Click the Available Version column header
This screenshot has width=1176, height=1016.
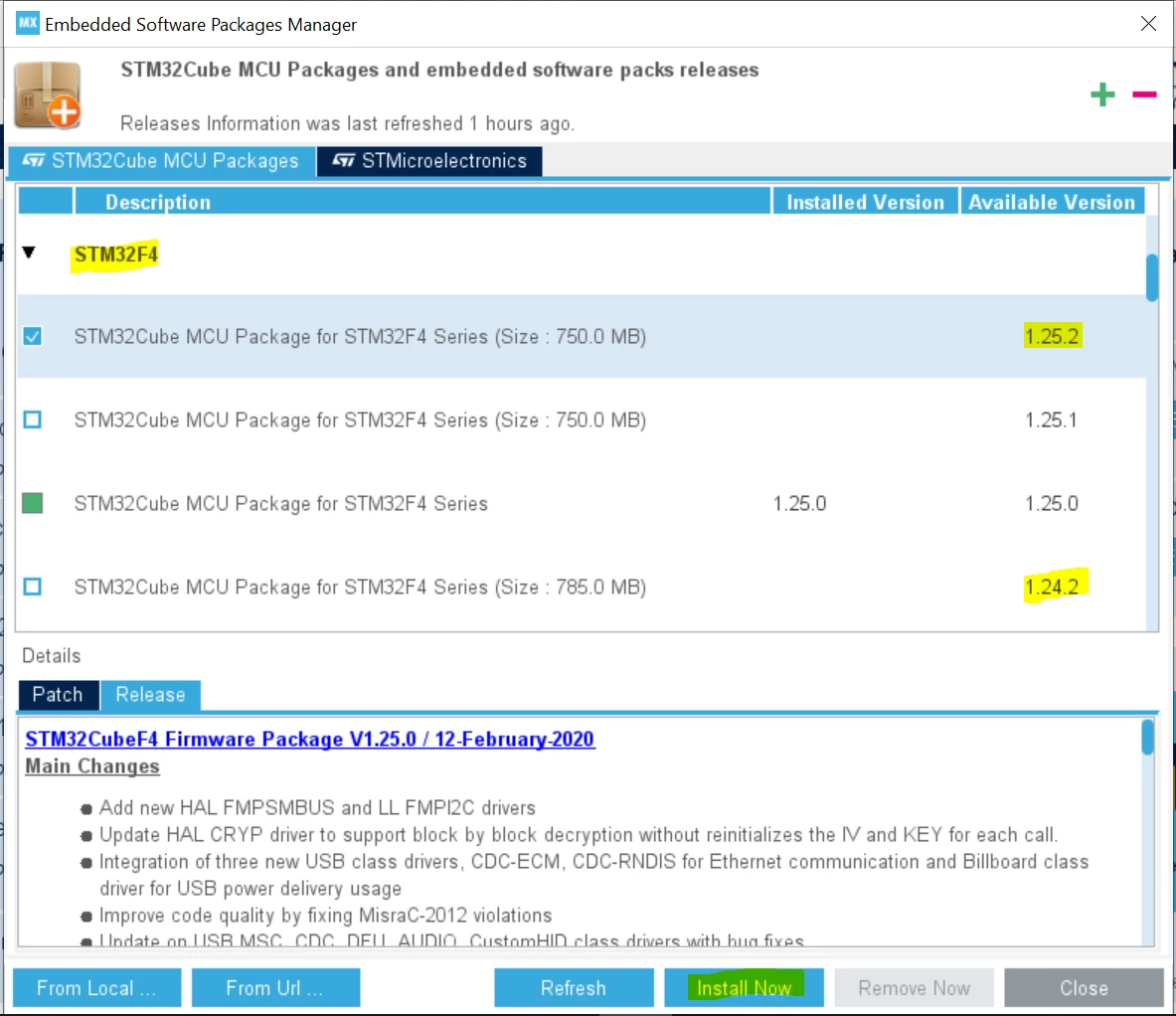[x=1053, y=202]
